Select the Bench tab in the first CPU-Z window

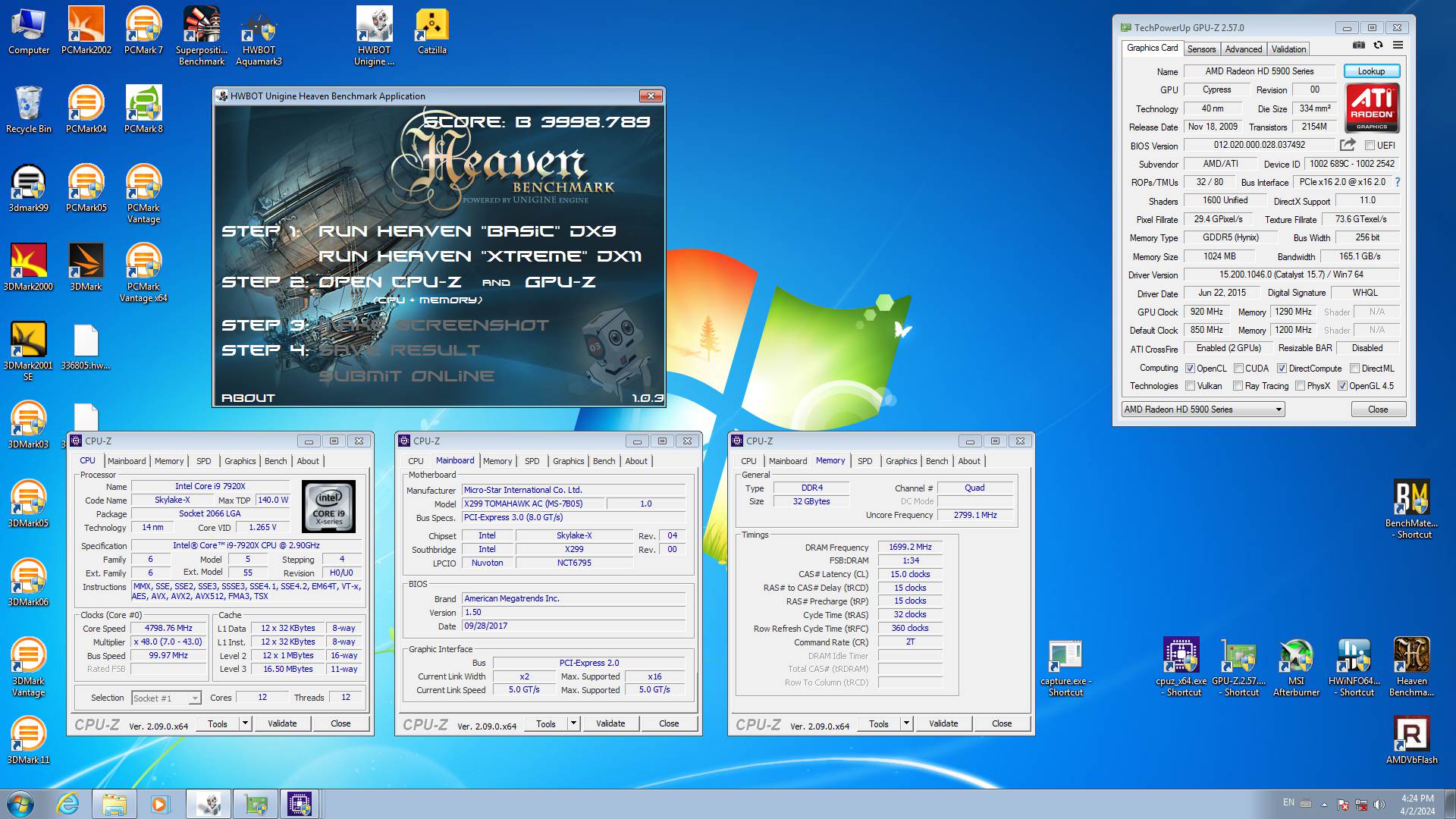[x=276, y=461]
